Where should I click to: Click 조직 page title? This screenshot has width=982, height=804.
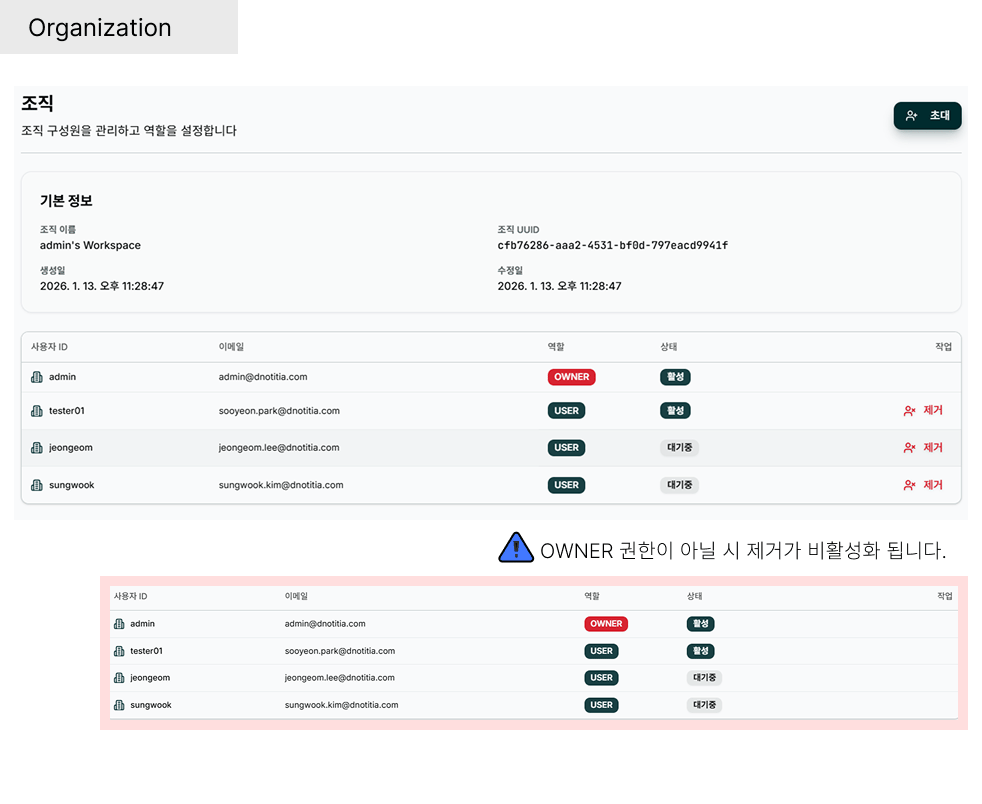[38, 103]
